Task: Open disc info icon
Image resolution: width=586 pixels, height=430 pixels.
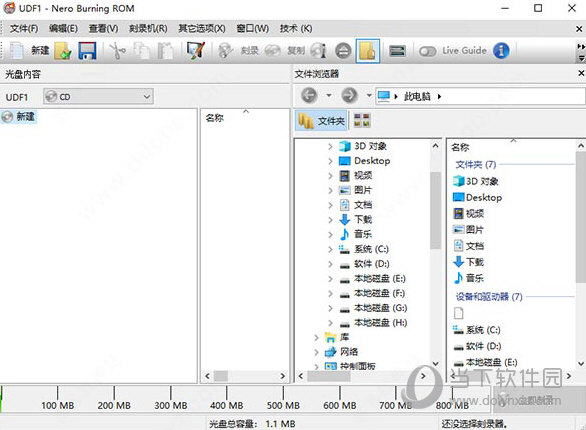Action: (x=318, y=50)
